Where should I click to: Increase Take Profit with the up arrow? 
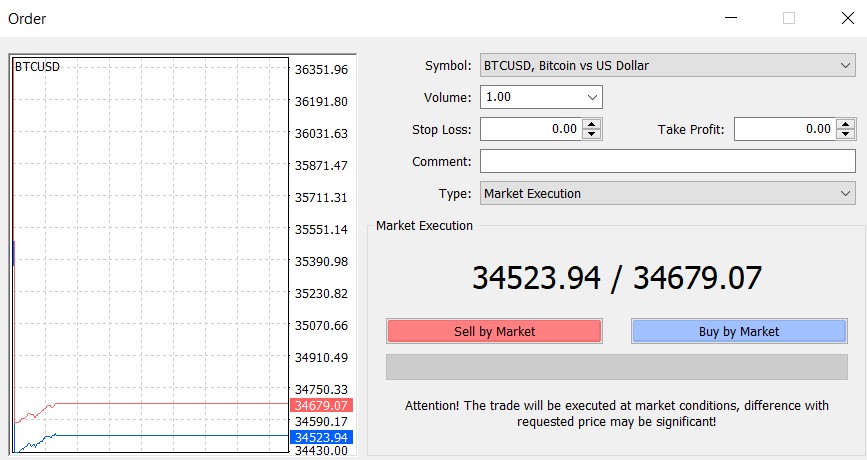point(846,124)
